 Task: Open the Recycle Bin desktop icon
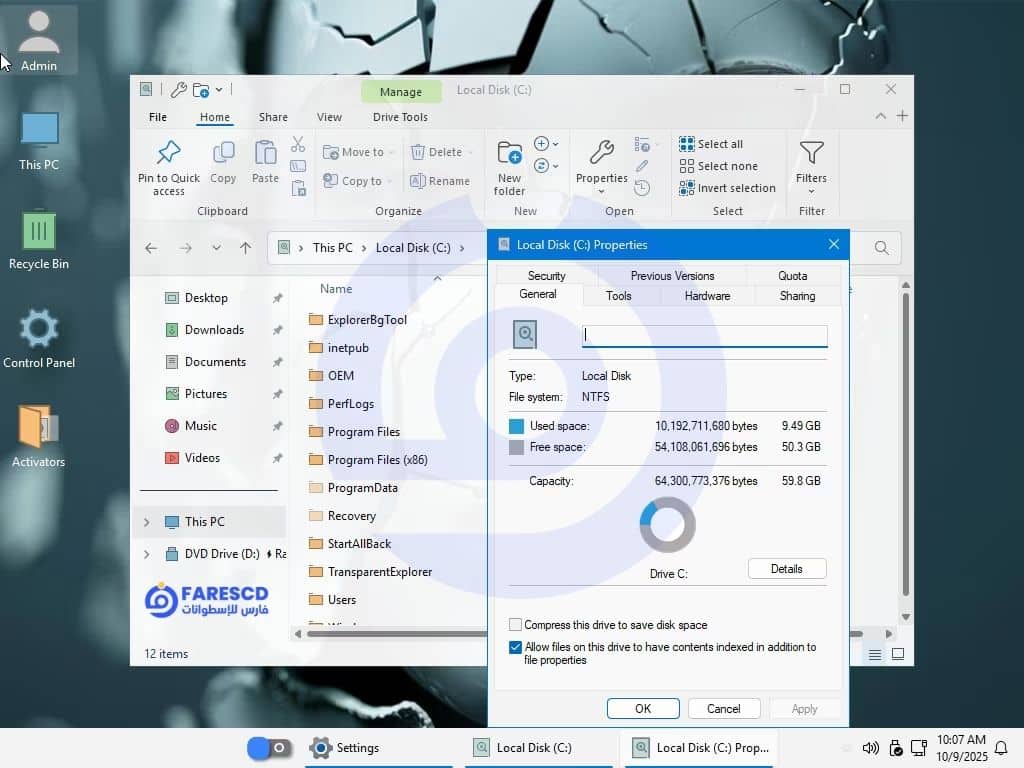(x=39, y=230)
